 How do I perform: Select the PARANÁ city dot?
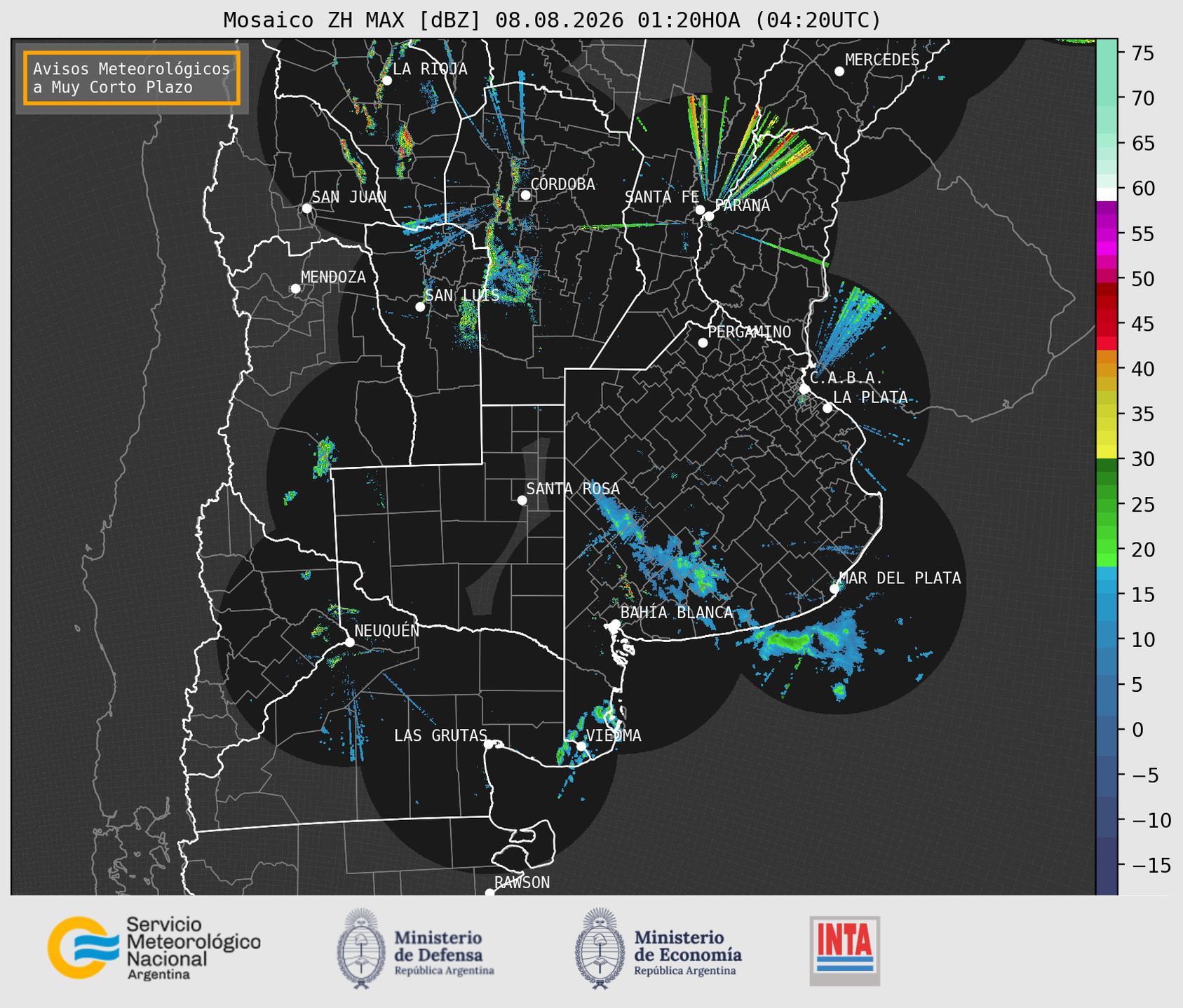(709, 216)
